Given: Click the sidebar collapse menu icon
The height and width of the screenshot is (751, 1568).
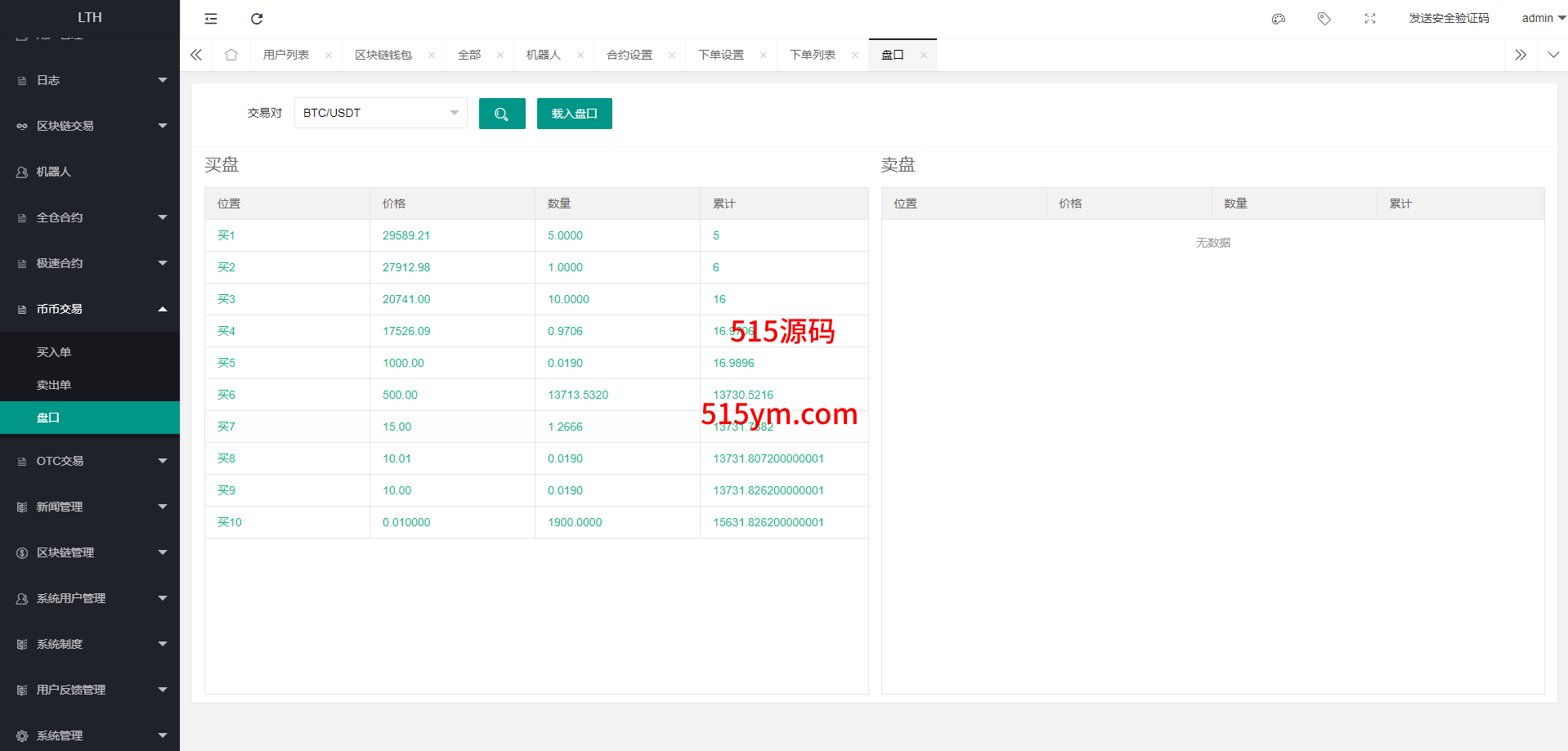Looking at the screenshot, I should [211, 19].
